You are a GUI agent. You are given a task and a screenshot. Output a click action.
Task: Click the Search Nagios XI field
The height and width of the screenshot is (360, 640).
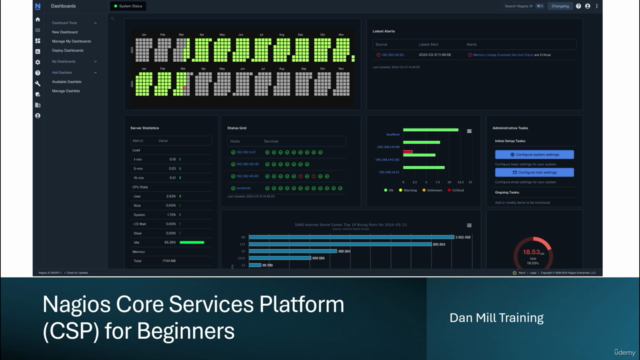[524, 6]
